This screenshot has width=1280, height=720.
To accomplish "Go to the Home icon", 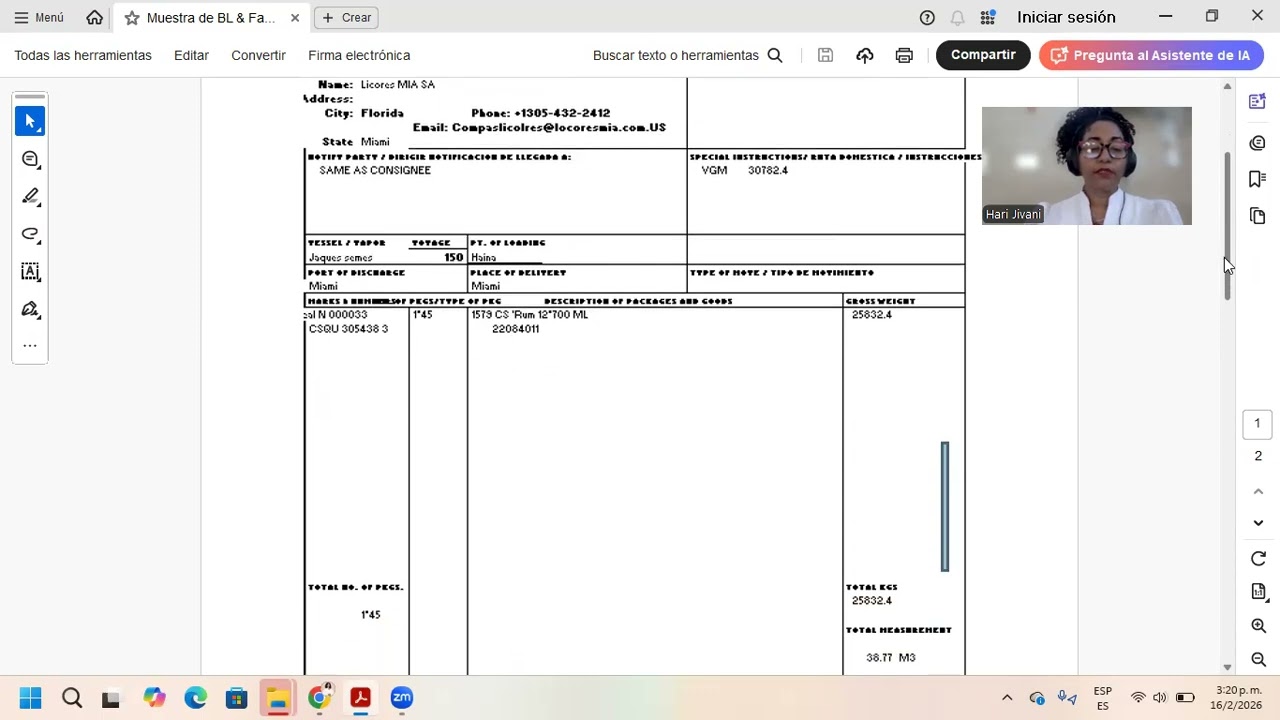I will [x=94, y=17].
